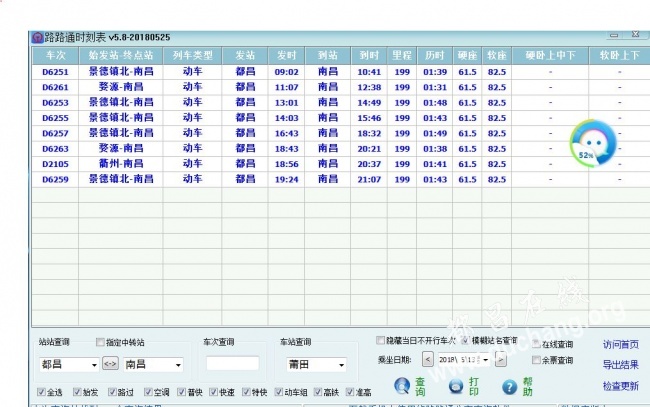Select train D6251 row
650x407 pixels.
(x=341, y=72)
